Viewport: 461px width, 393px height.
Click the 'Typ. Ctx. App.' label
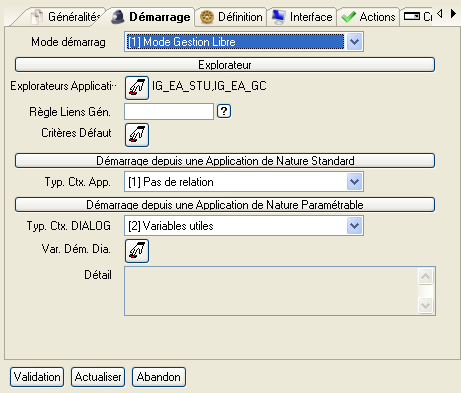click(78, 182)
